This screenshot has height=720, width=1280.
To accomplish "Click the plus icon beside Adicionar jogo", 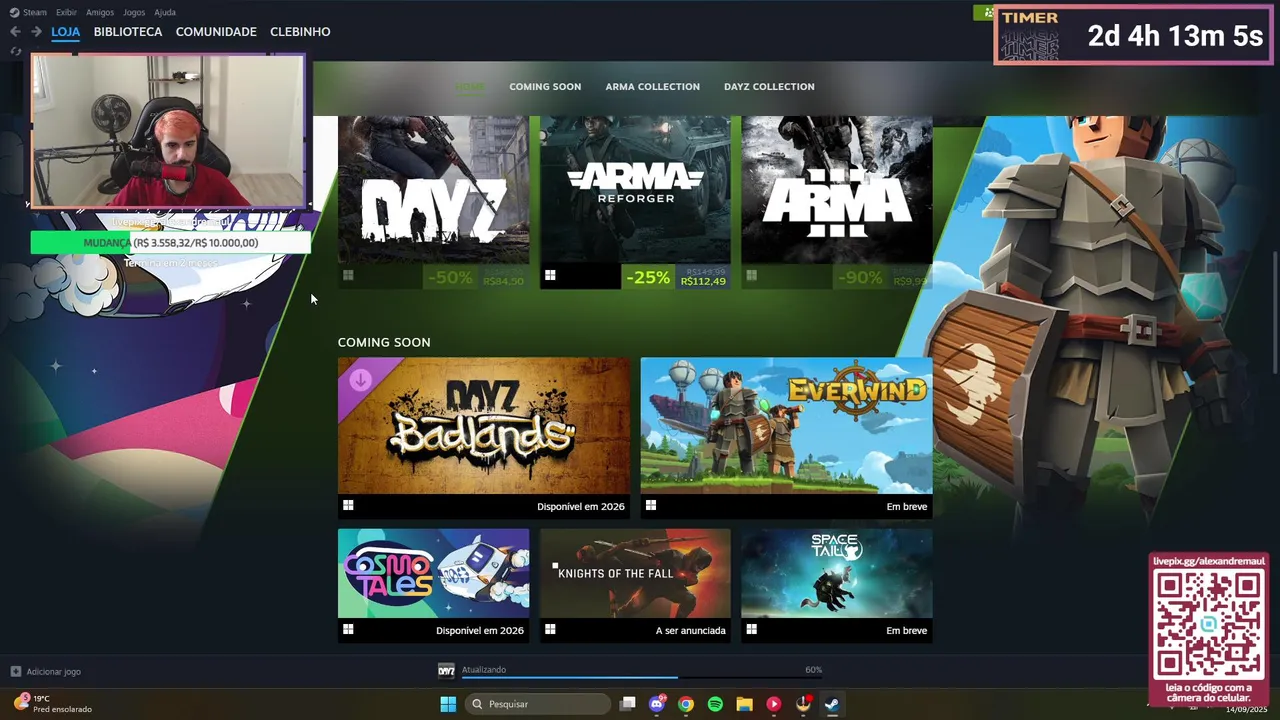I will [15, 672].
